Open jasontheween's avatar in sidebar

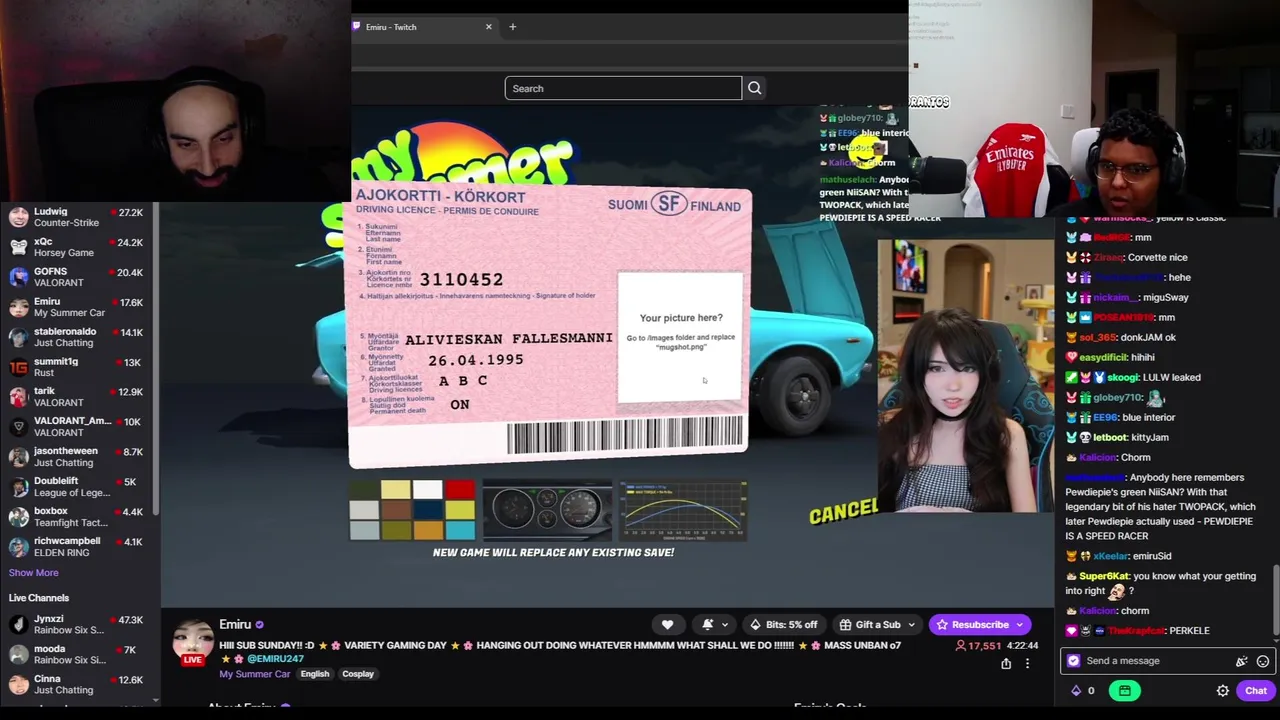coord(18,456)
